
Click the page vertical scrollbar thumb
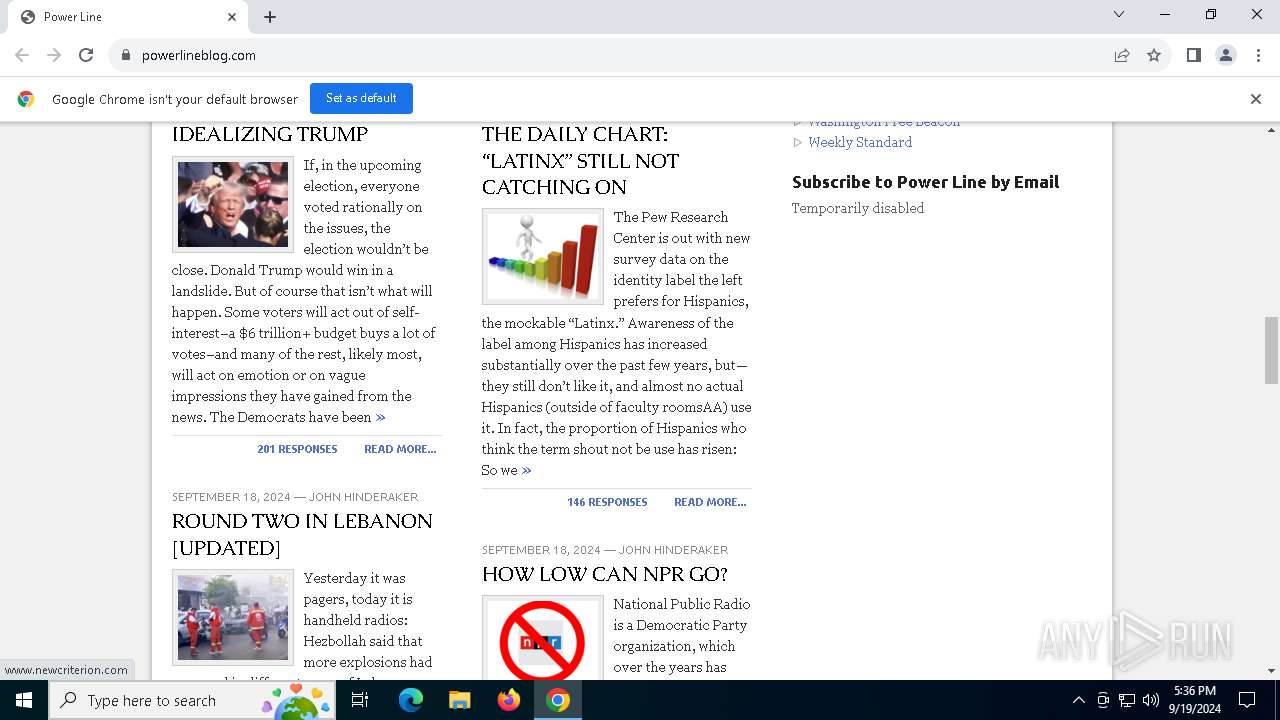1271,350
